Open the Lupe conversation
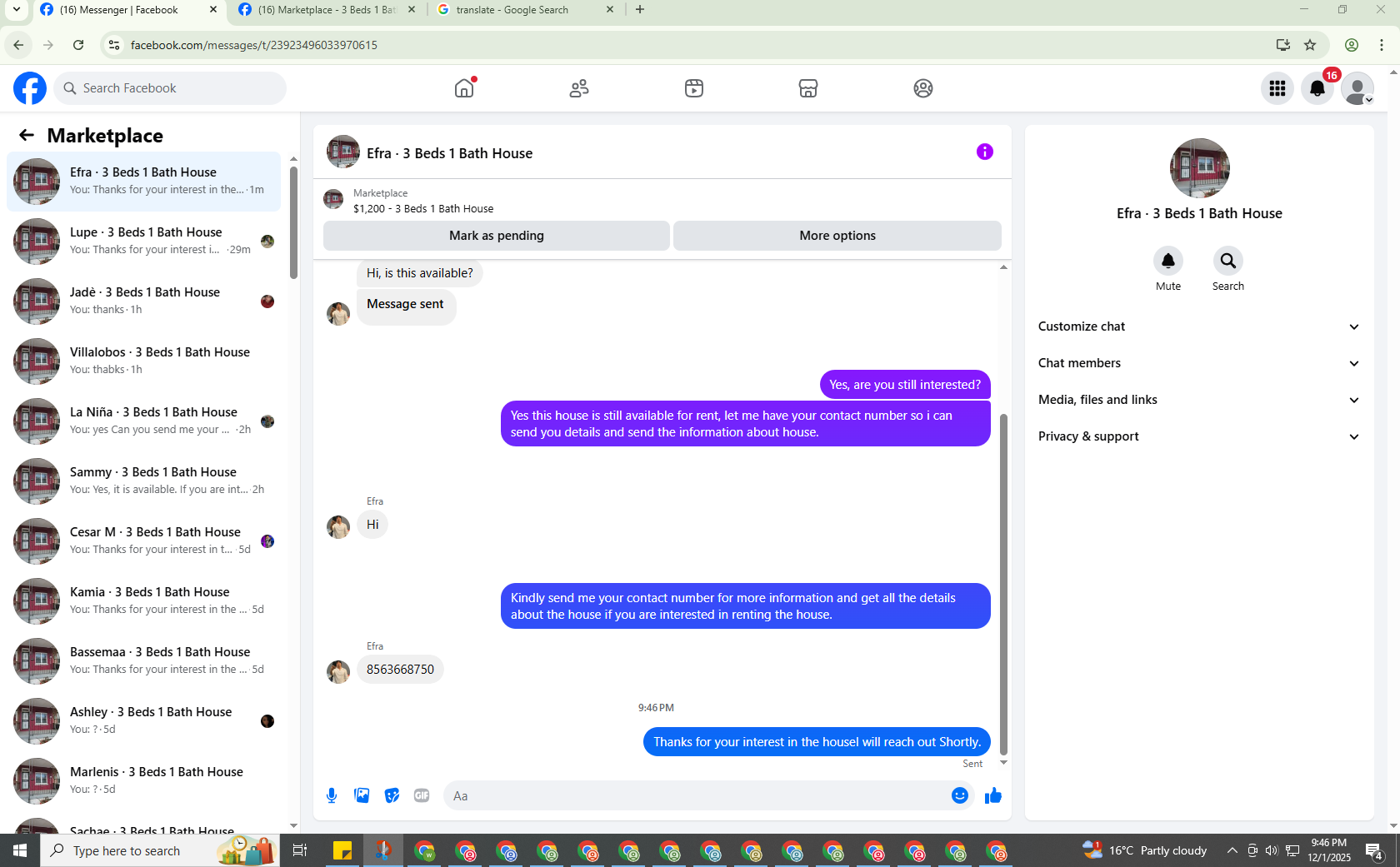The image size is (1400, 867). pos(144,241)
